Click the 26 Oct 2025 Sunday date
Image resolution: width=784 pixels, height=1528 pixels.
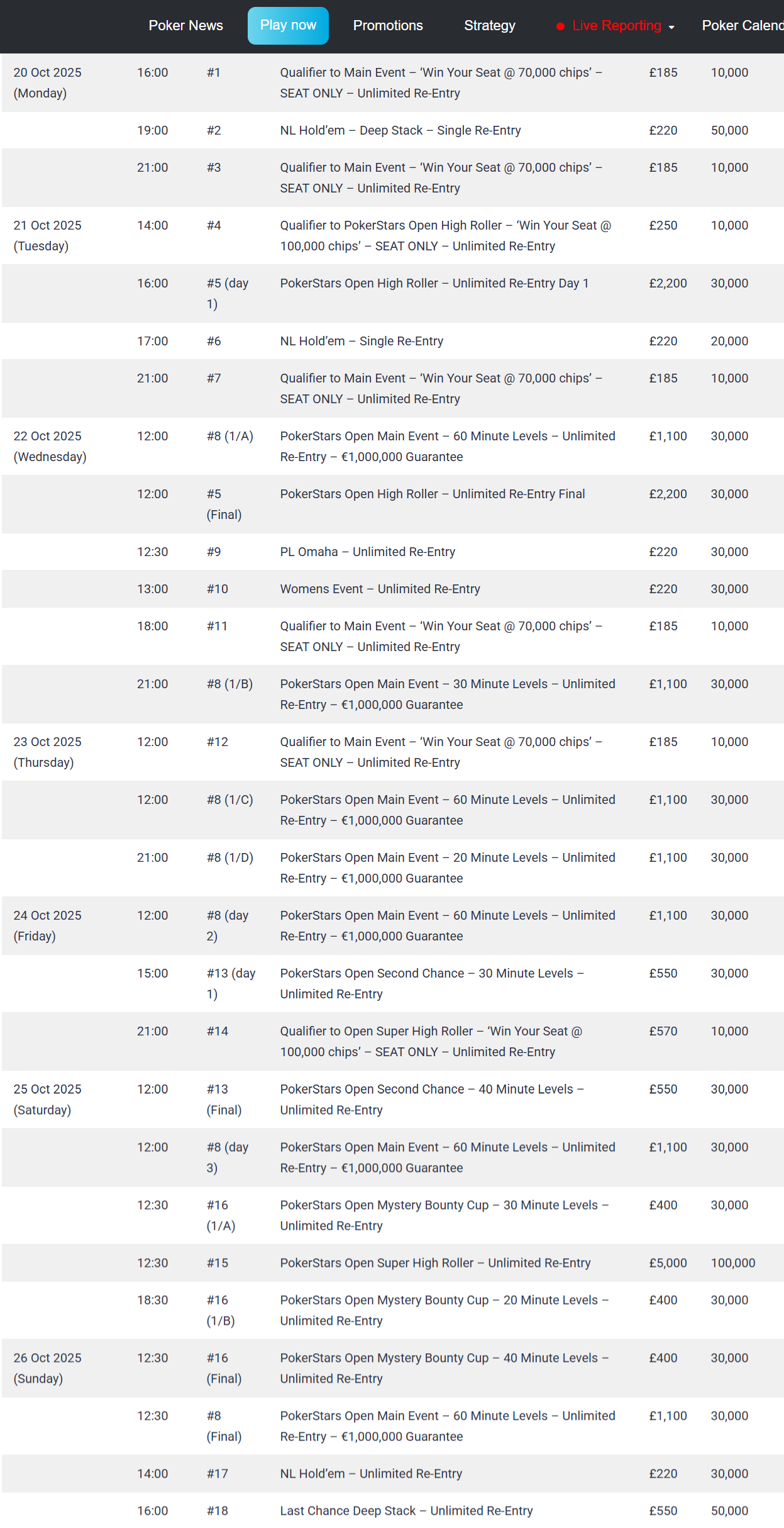click(x=48, y=1368)
